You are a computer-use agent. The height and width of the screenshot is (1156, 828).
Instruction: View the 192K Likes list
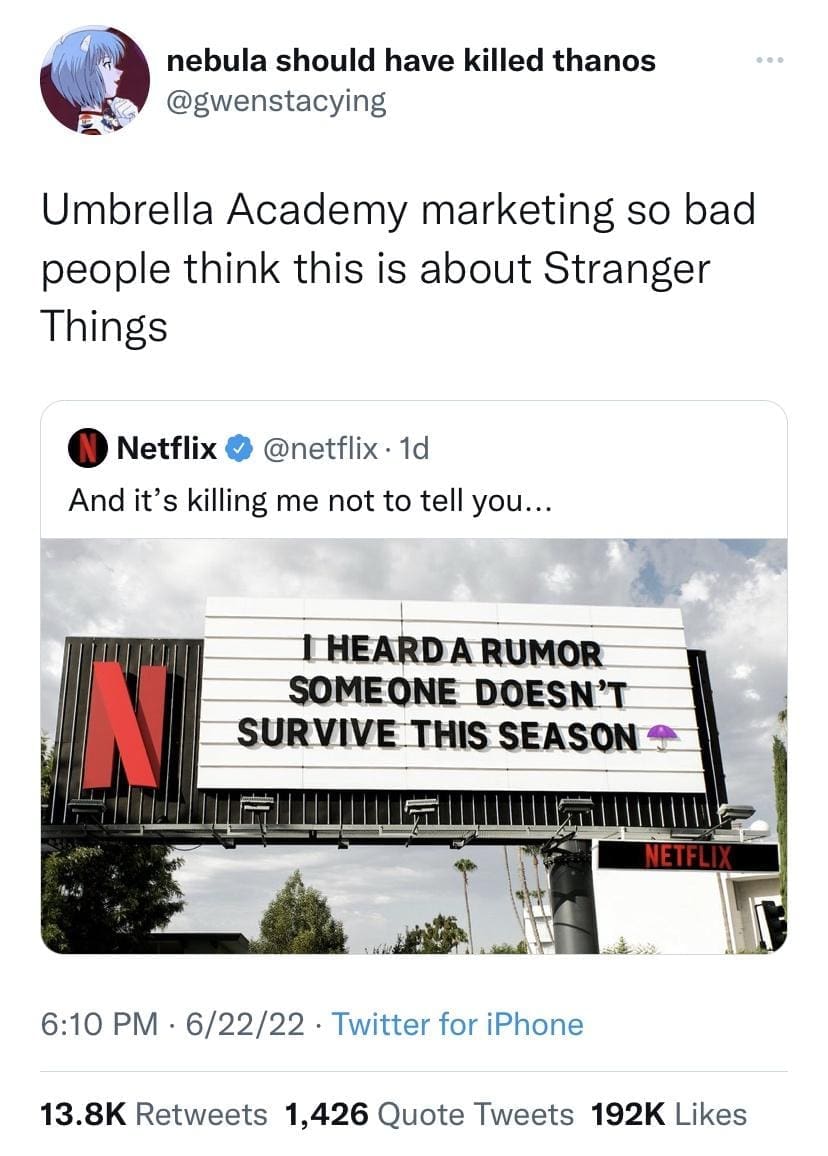click(x=669, y=1114)
